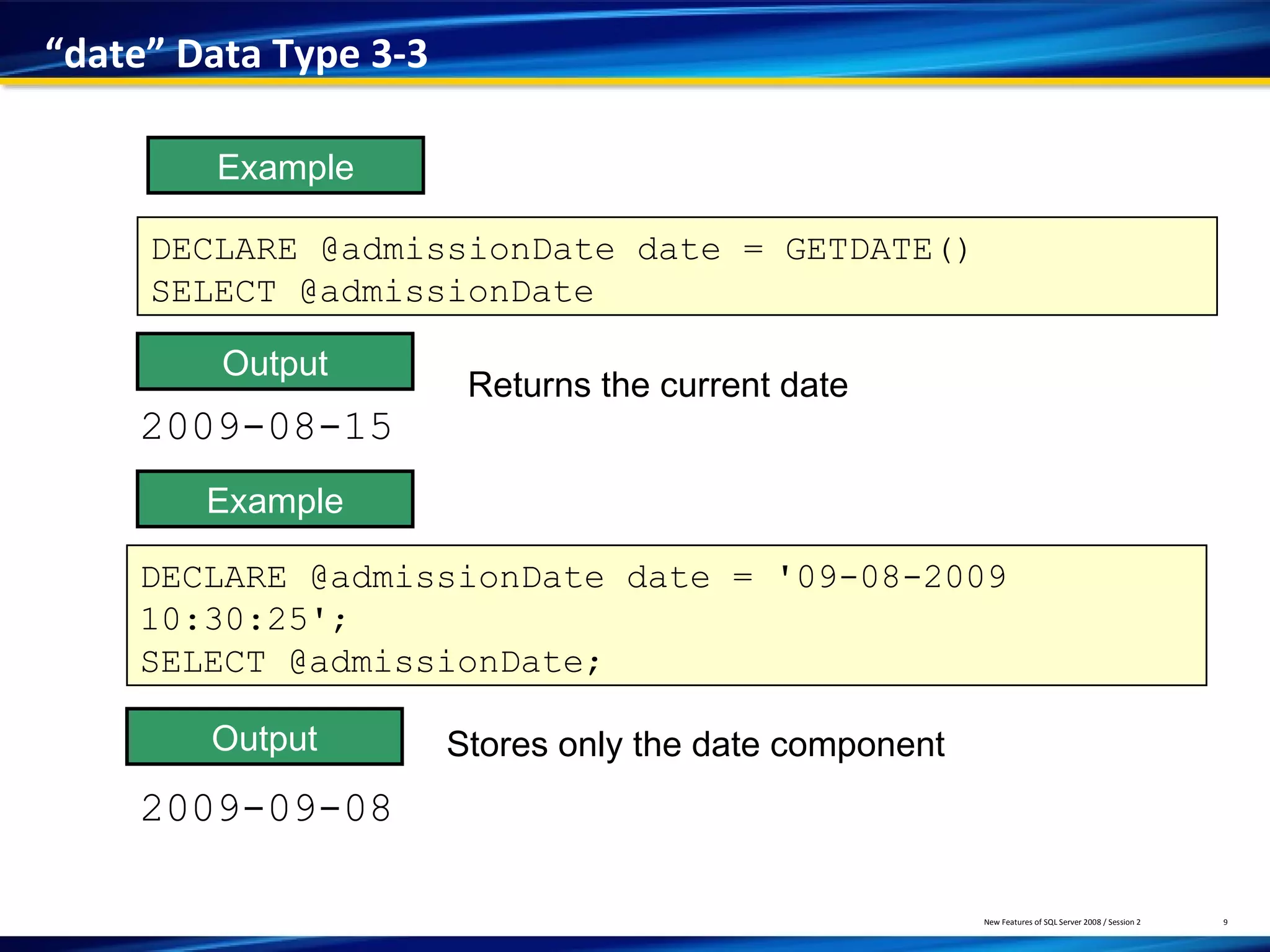Click the time value 10:30:25';

(x=244, y=619)
